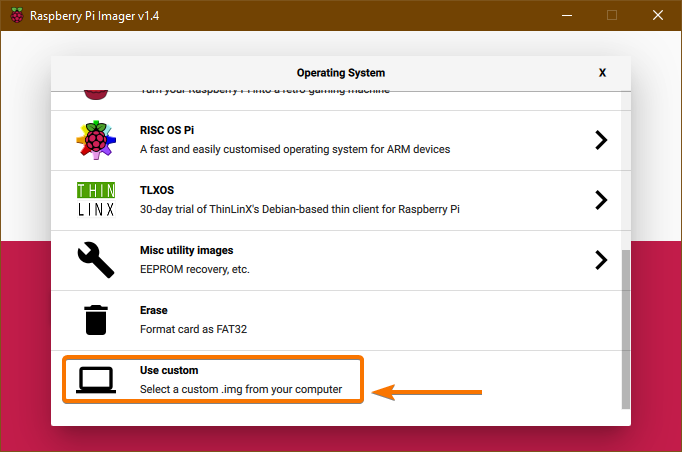The image size is (682, 452).
Task: Click the '30-day trial of ThinLinX's' description
Action: point(300,209)
